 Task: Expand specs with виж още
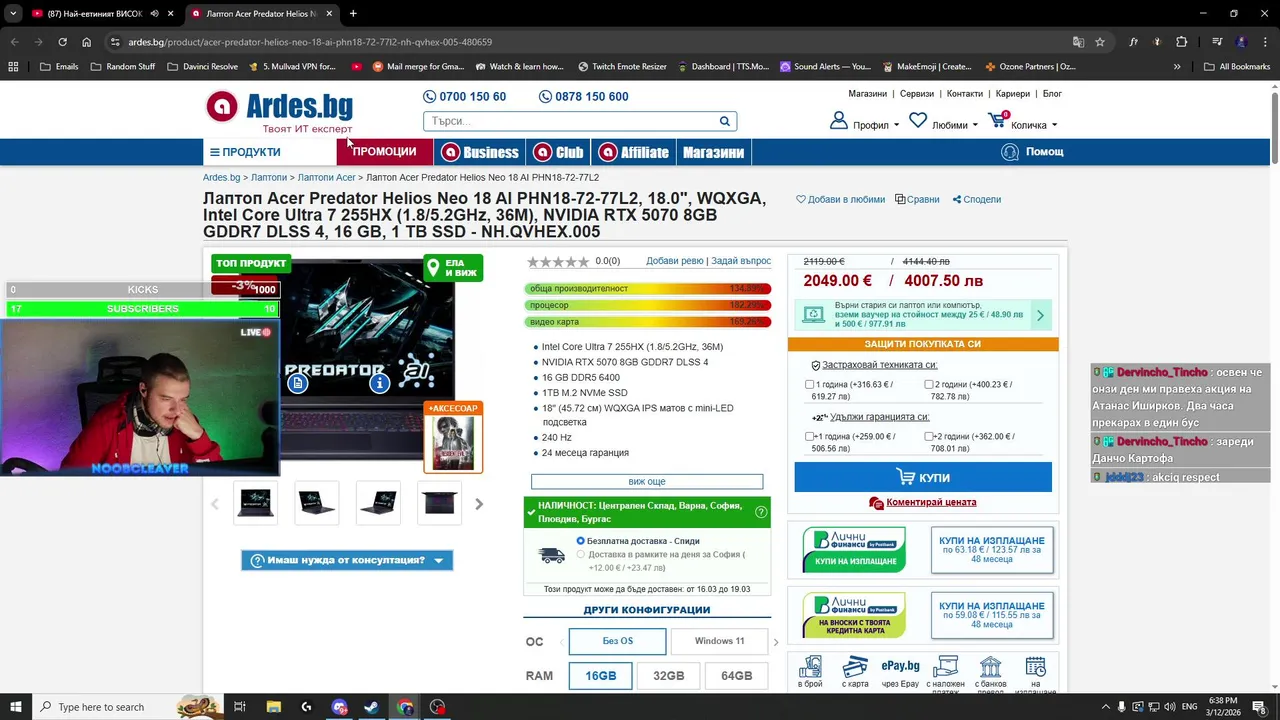point(647,482)
